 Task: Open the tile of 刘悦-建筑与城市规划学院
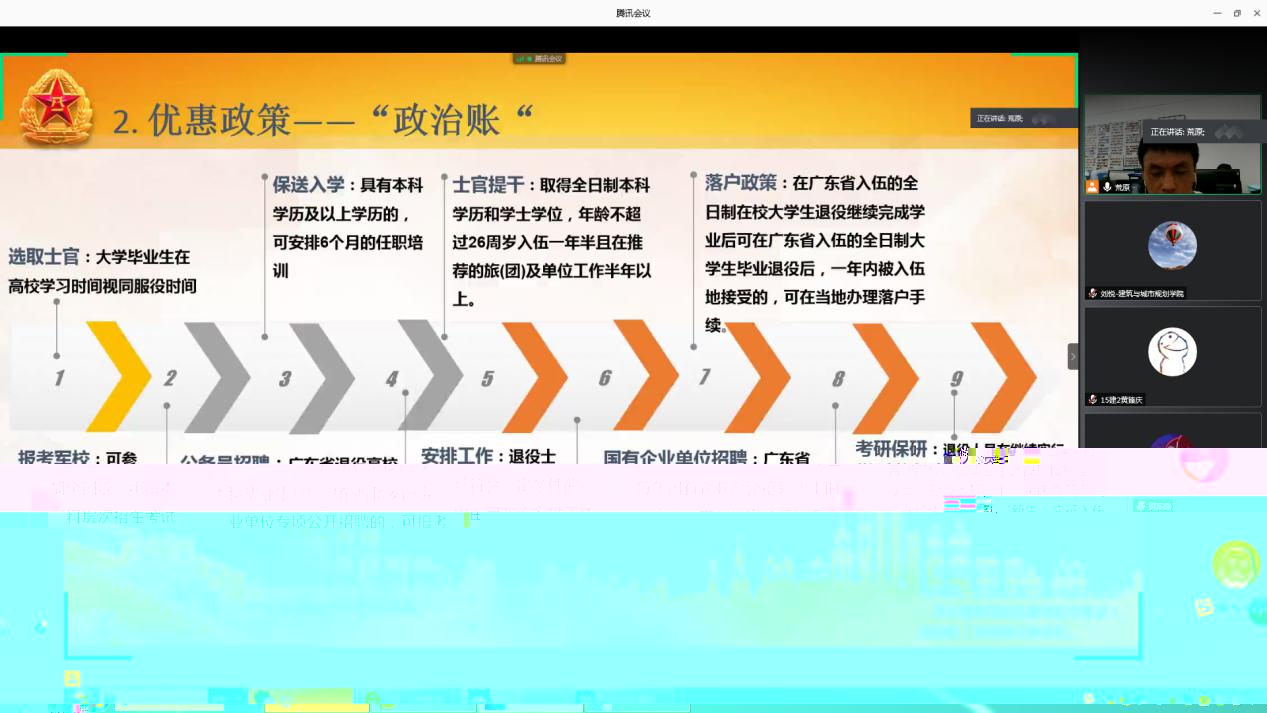tap(1173, 250)
